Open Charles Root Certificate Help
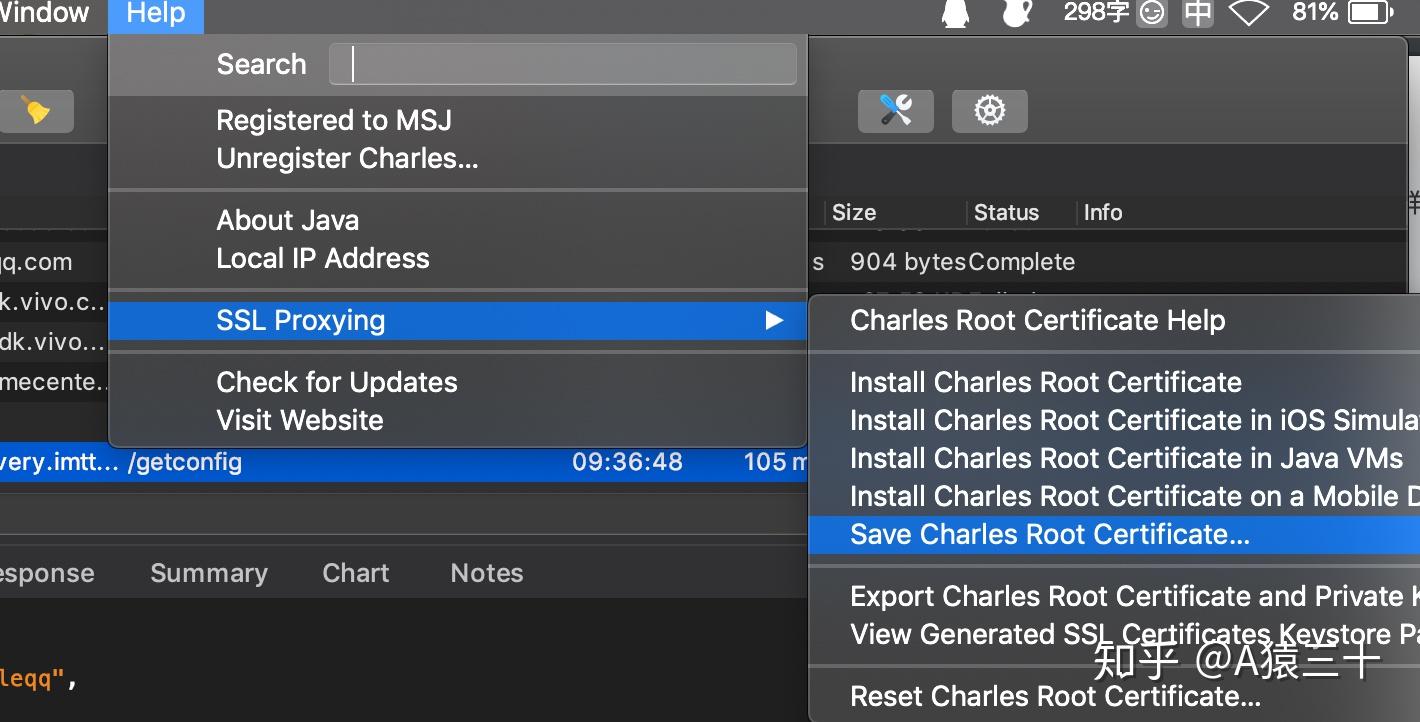Screen dimensions: 1420x722 [1114, 320]
